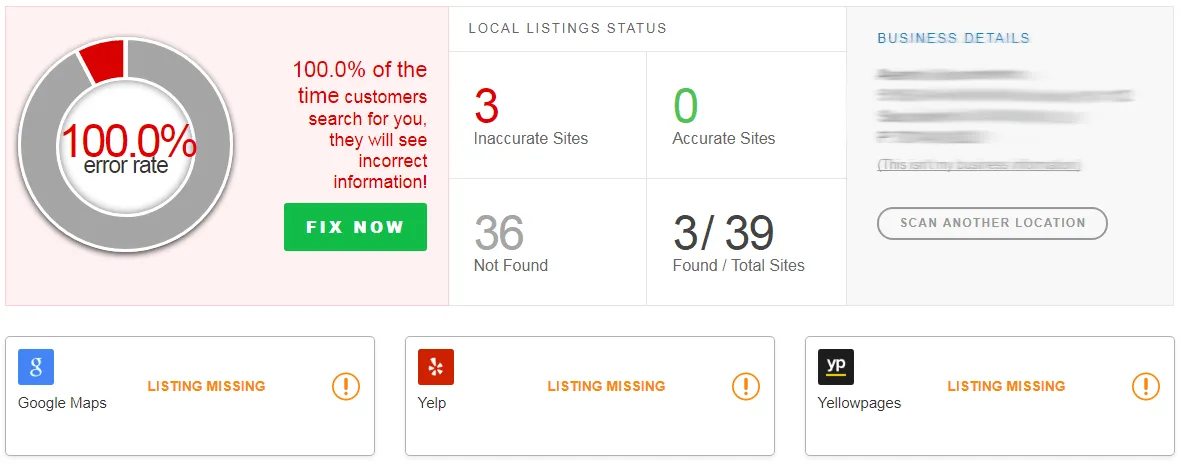This screenshot has width=1181, height=466.
Task: Select the 36 Not Found stat
Action: point(510,244)
